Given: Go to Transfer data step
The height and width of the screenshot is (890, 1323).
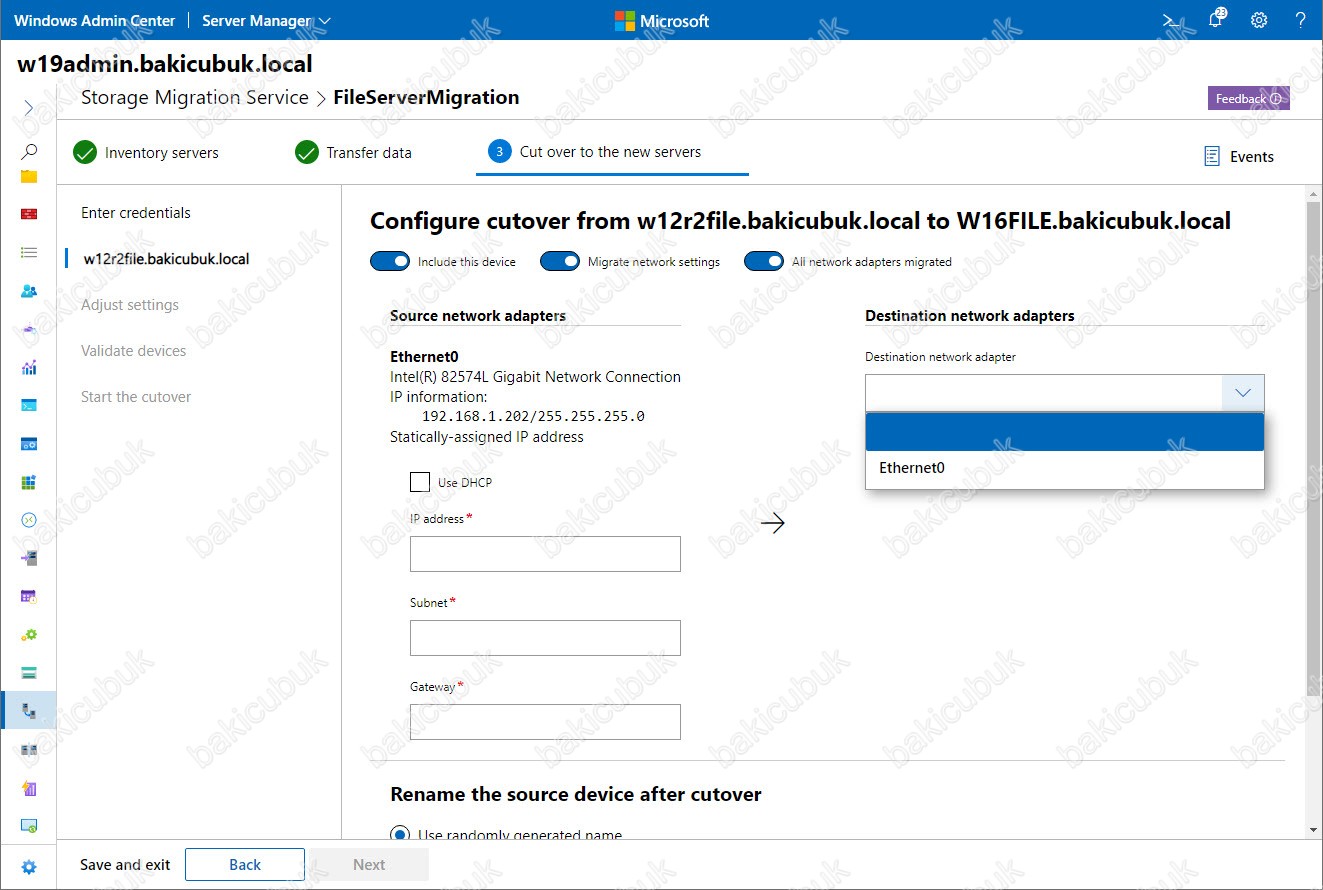Looking at the screenshot, I should 353,153.
